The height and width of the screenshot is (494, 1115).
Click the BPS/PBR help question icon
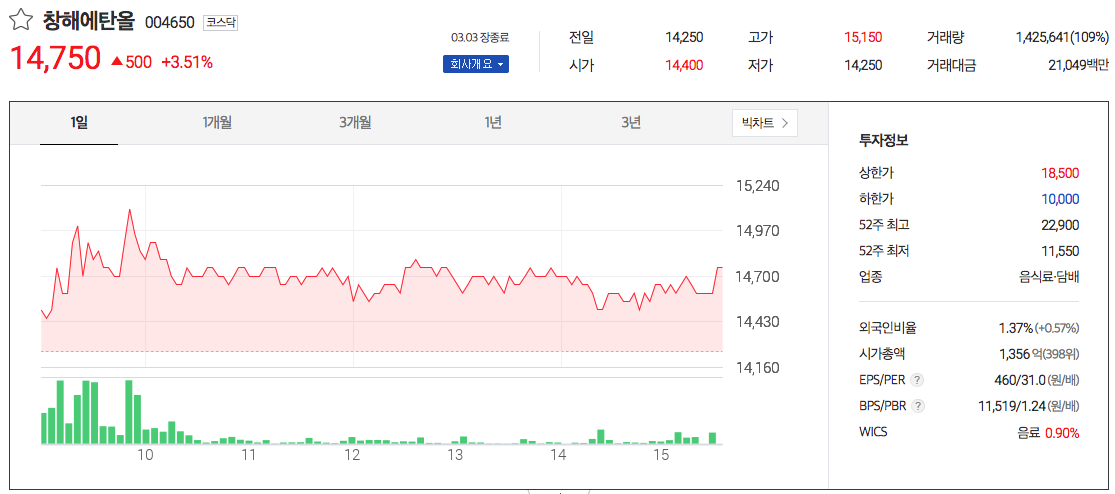(x=918, y=407)
